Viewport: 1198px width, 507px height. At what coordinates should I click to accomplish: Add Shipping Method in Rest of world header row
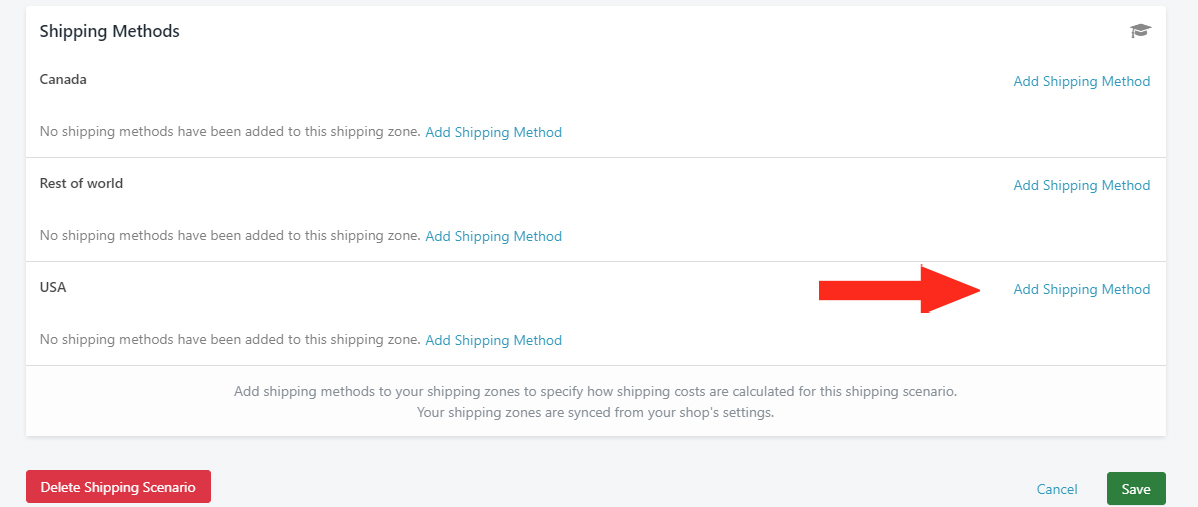1081,185
